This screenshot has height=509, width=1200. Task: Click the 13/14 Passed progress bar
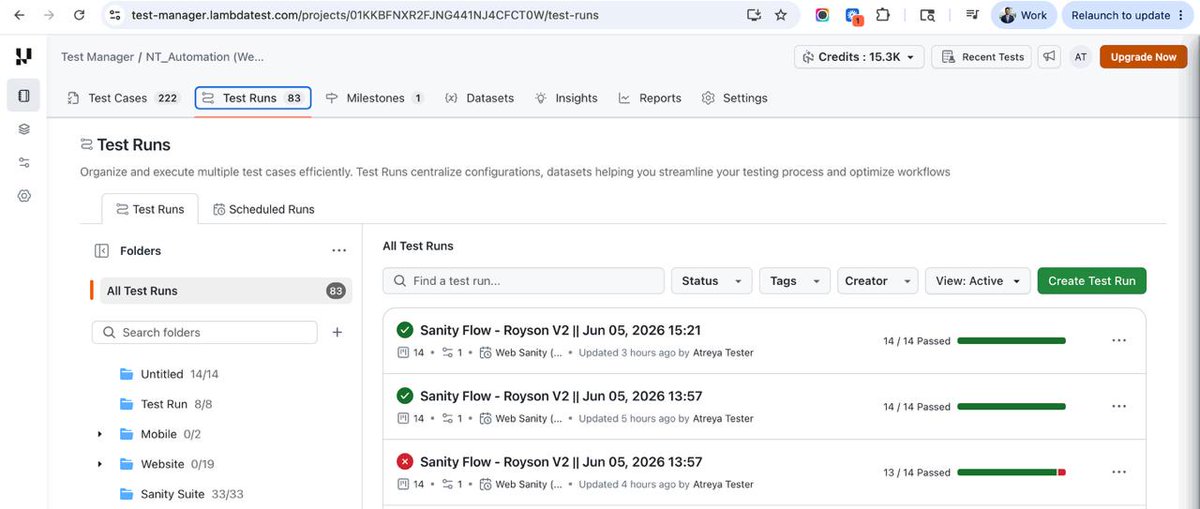[x=1011, y=472]
